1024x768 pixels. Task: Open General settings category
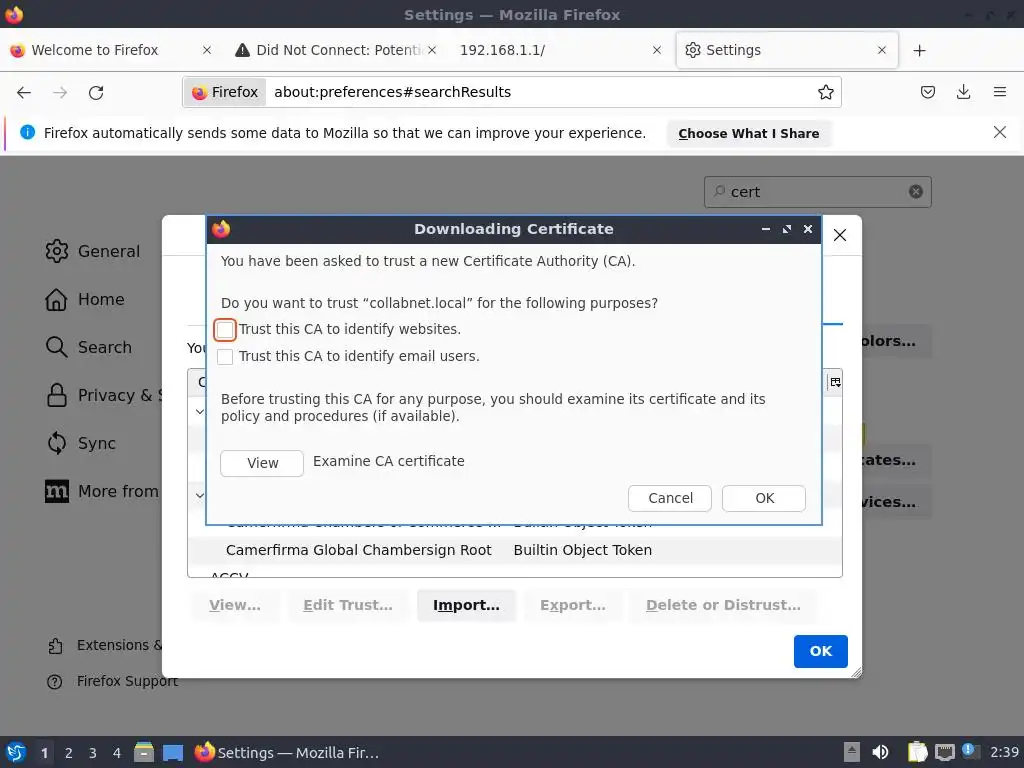[x=93, y=251]
